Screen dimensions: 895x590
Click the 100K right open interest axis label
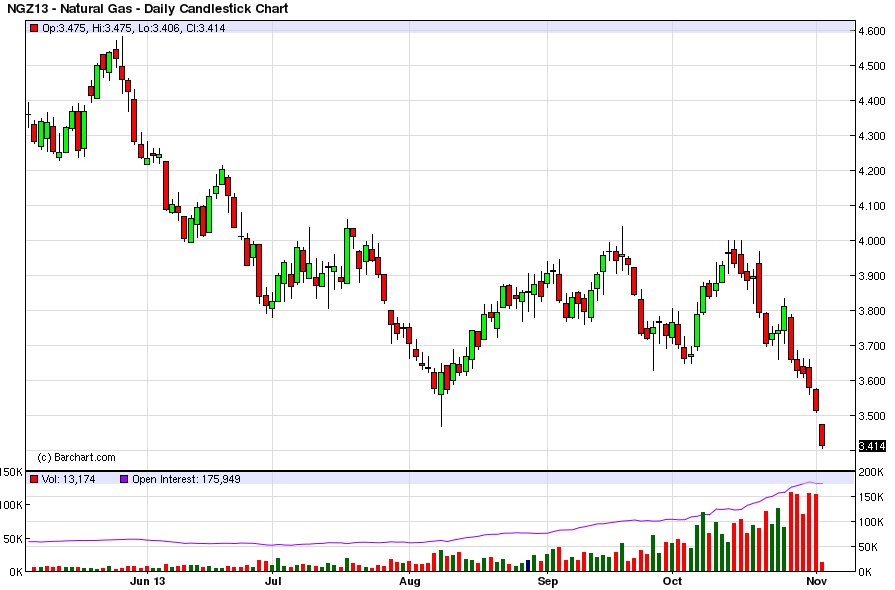[x=871, y=522]
